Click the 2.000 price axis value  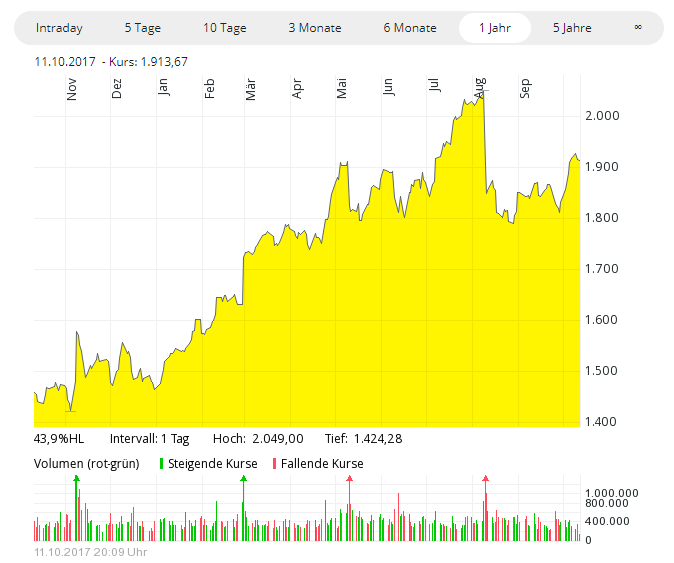click(602, 116)
